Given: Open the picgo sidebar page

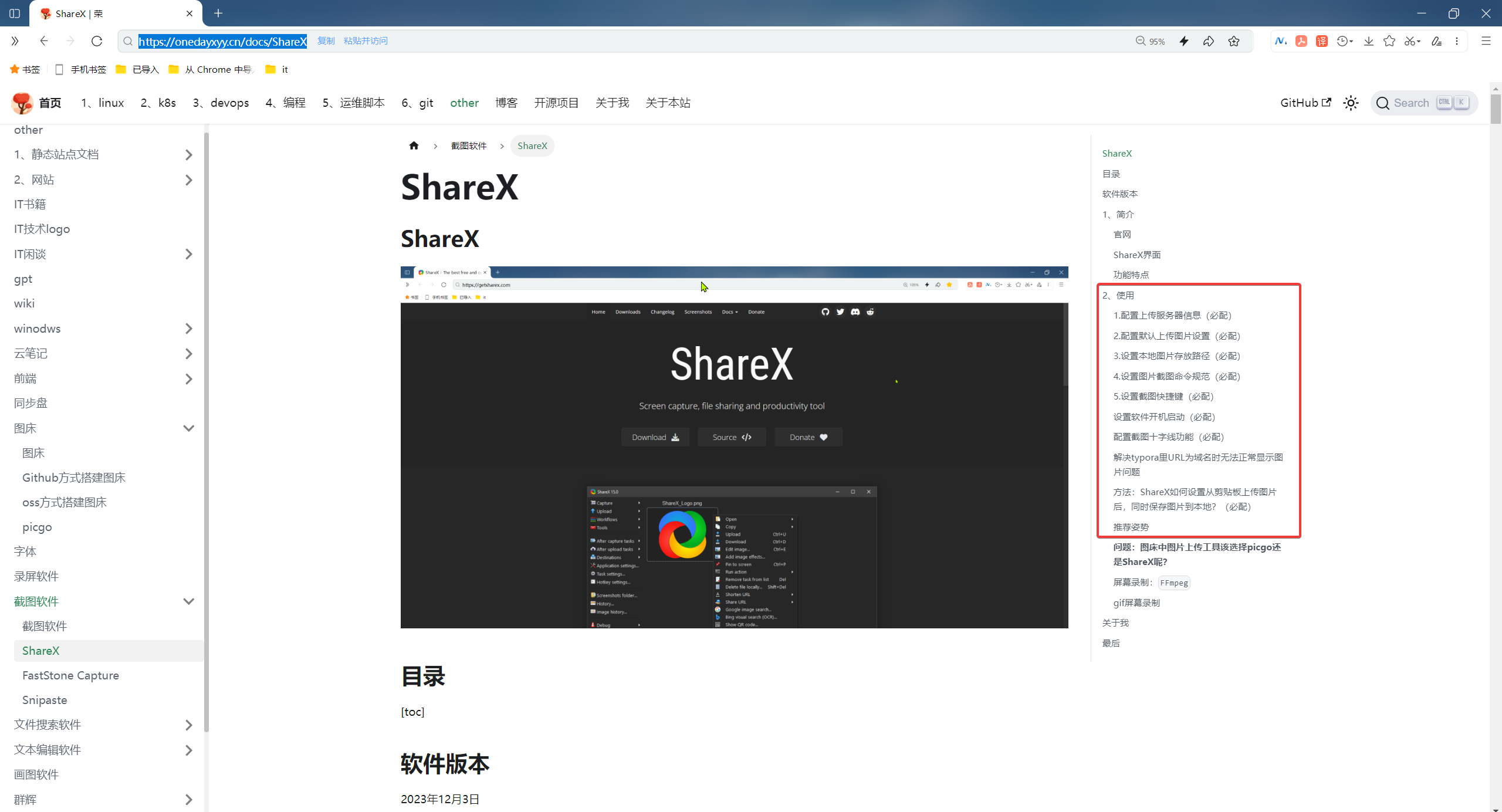Looking at the screenshot, I should pyautogui.click(x=37, y=527).
